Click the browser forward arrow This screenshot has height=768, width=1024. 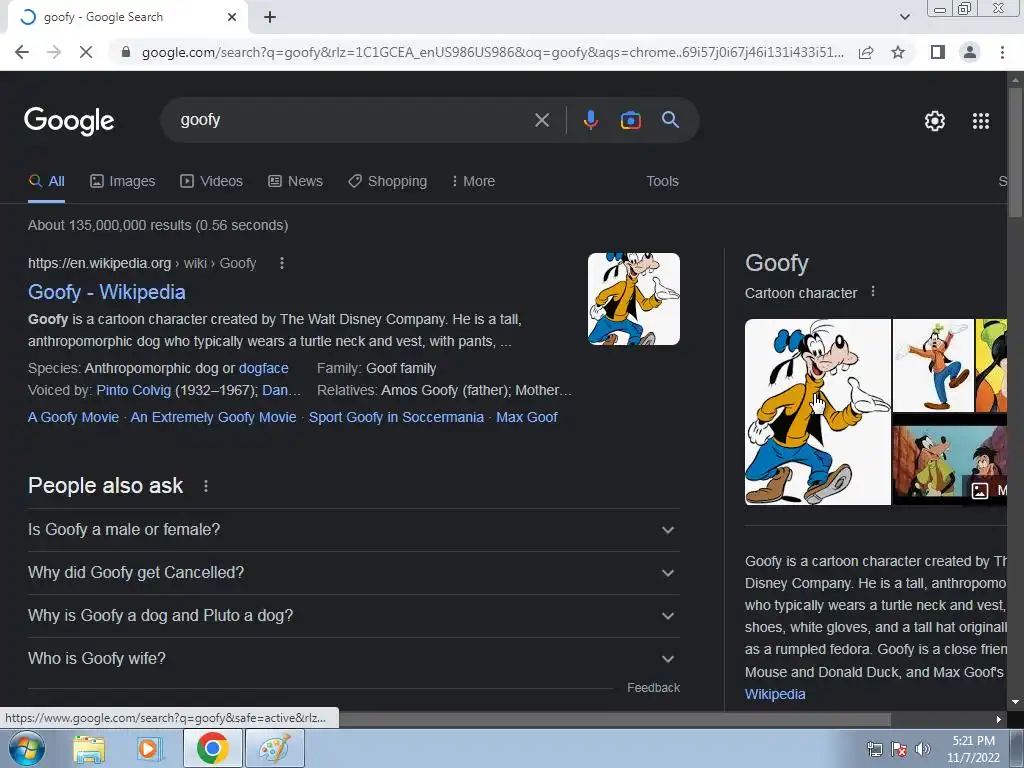coord(54,52)
